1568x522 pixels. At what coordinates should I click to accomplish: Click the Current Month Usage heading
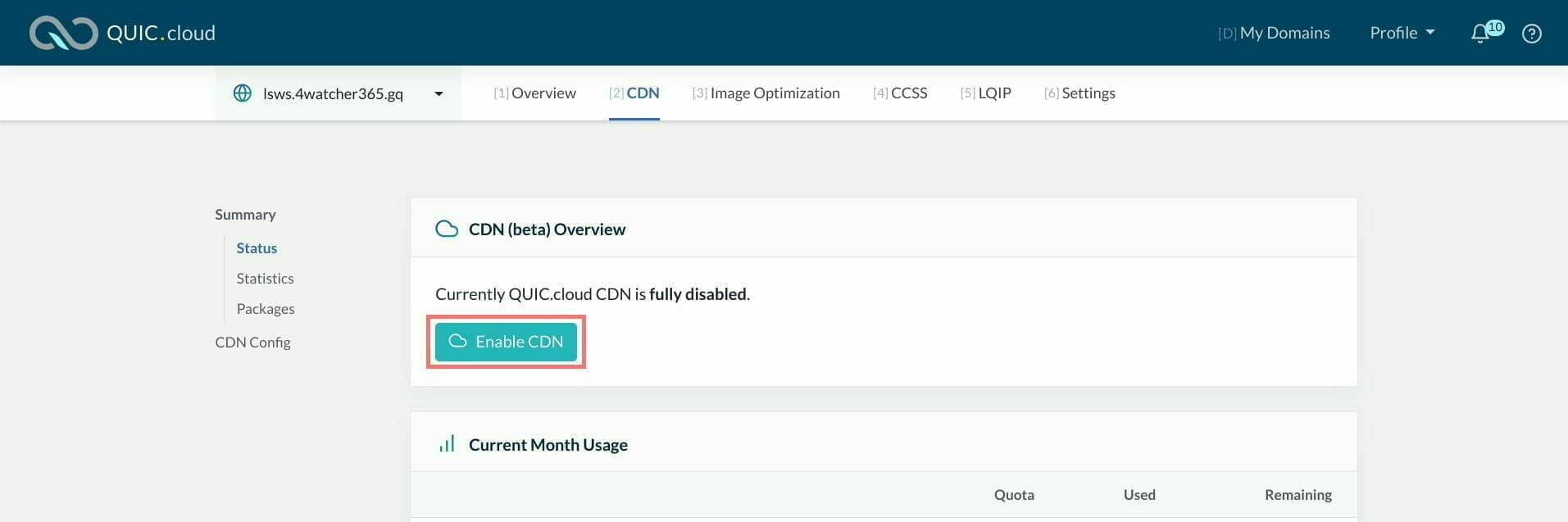click(x=548, y=444)
